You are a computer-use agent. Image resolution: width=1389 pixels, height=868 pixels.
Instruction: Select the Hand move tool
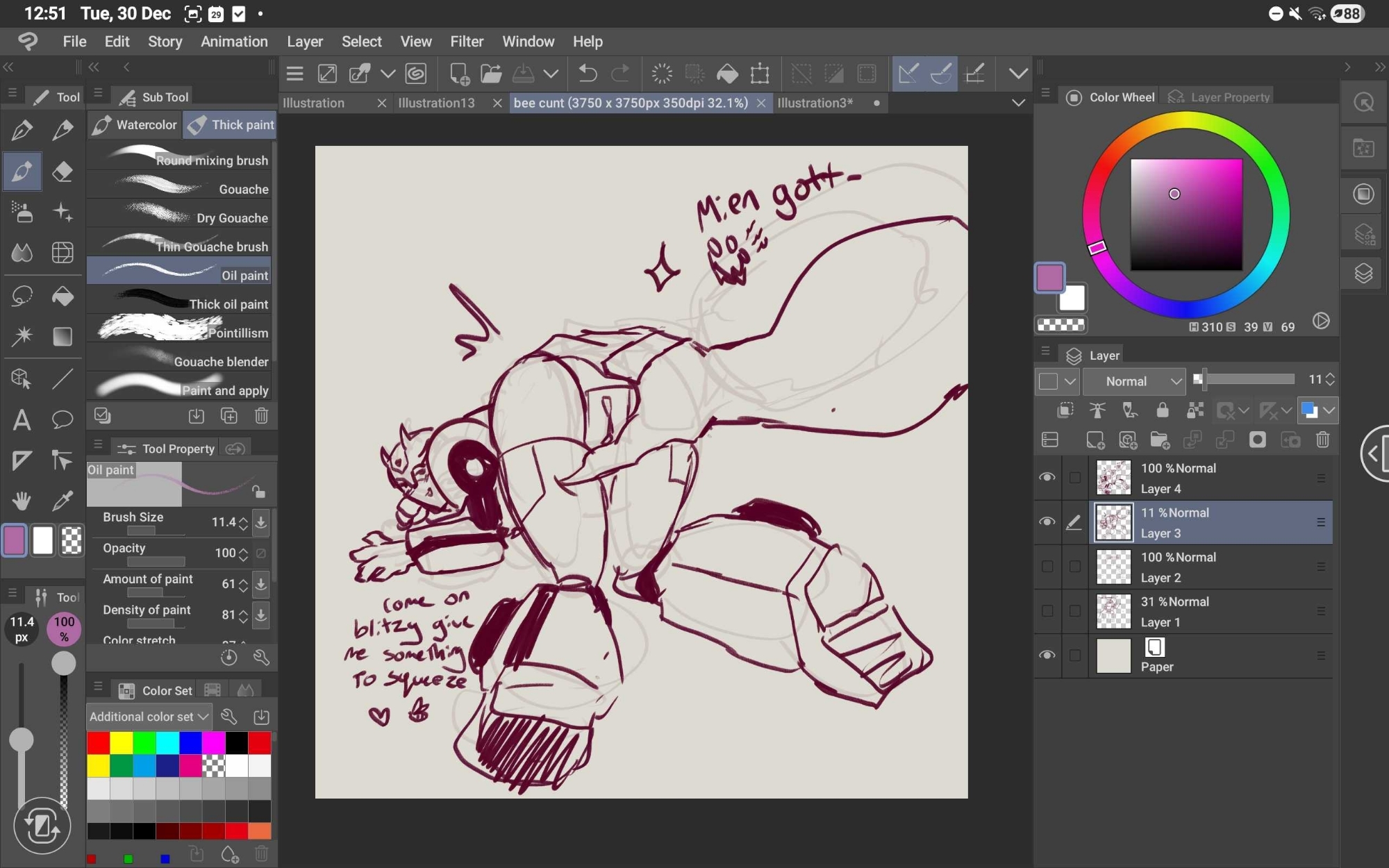click(22, 500)
